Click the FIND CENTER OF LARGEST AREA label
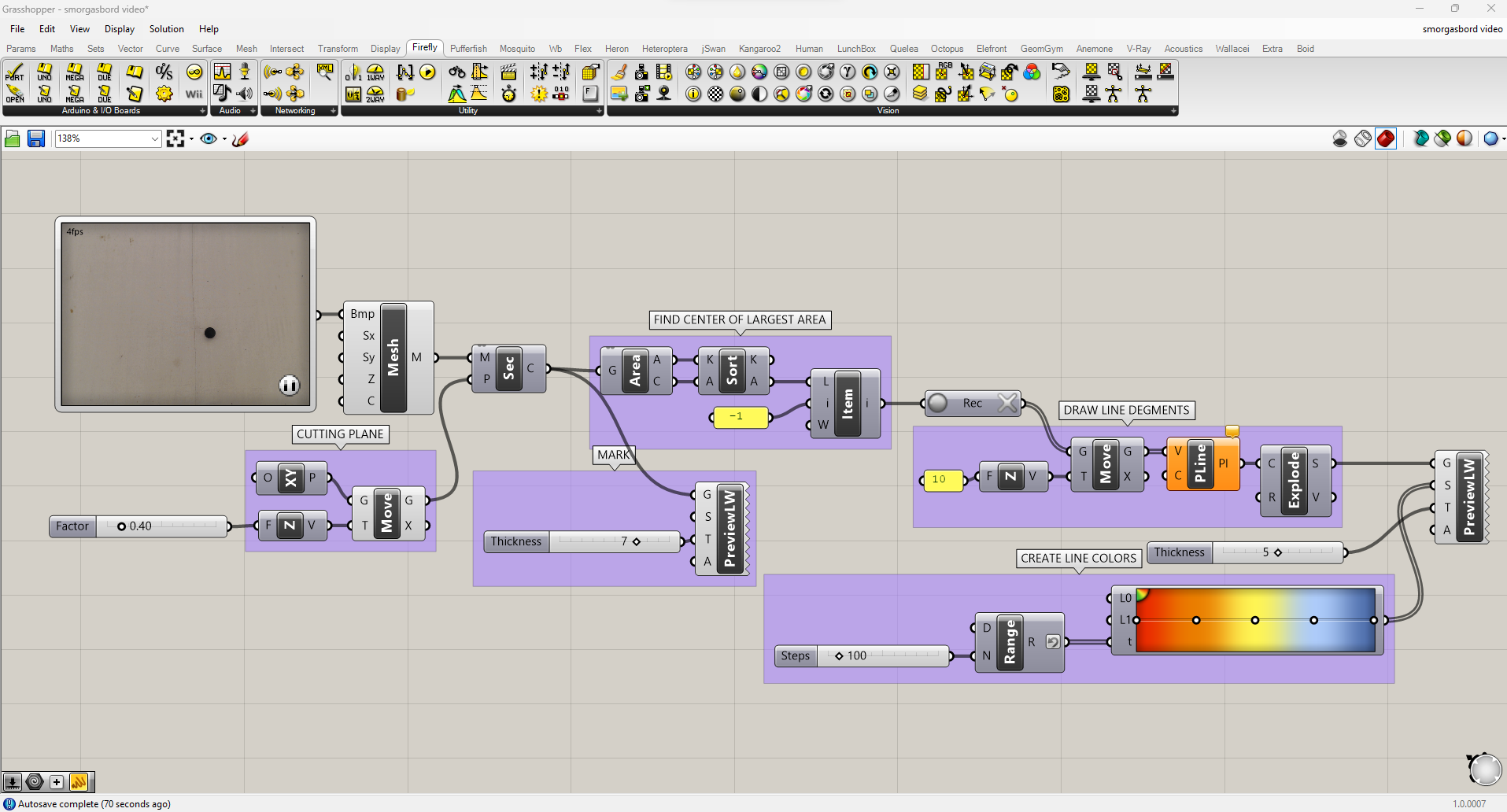The width and height of the screenshot is (1507, 812). pos(740,319)
